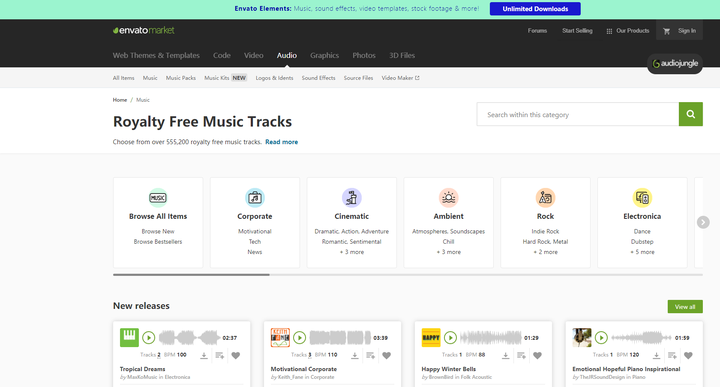Click the Browse All Items music icon
720x387 pixels.
point(158,198)
